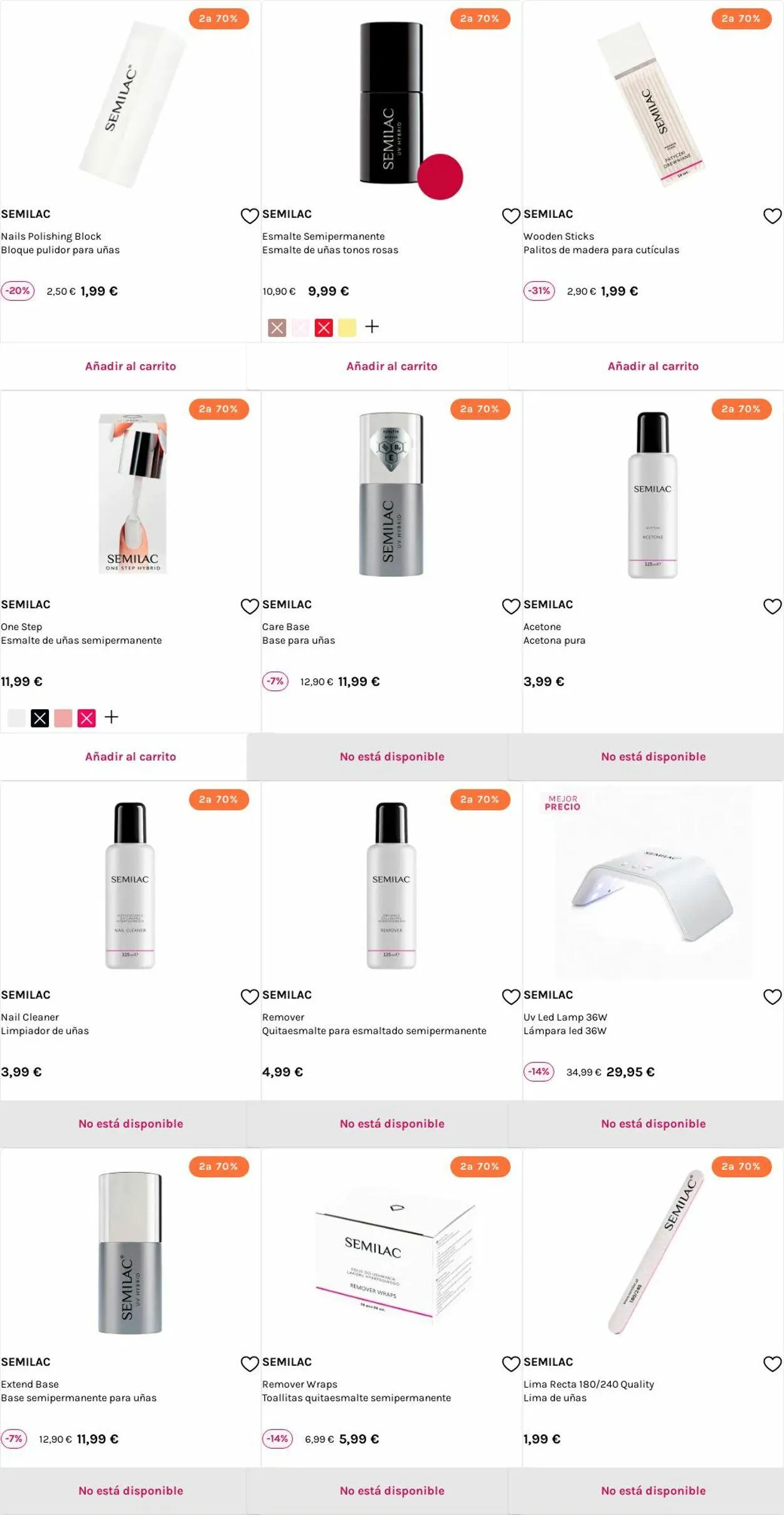
Task: Click wishlist heart for Acetone
Action: [x=772, y=606]
